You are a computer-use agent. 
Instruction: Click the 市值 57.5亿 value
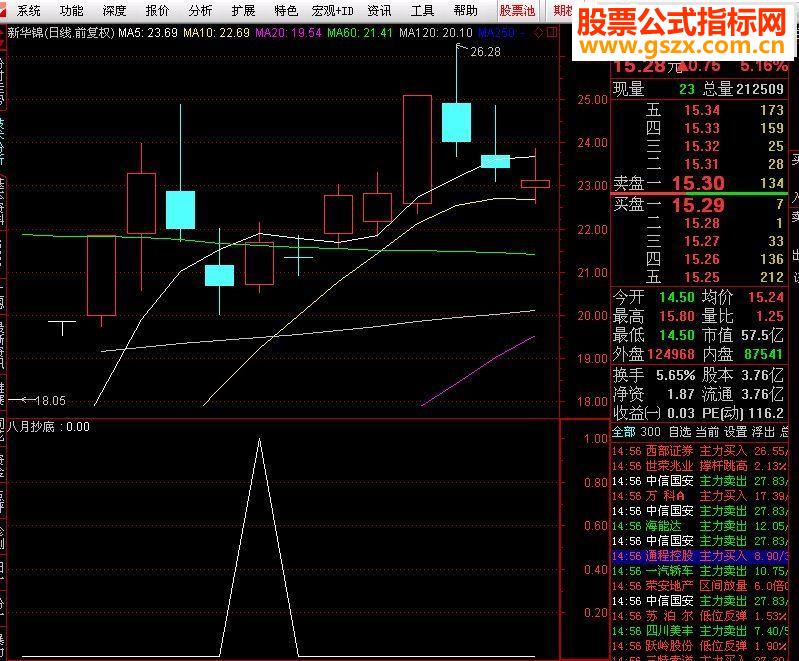tap(762, 335)
